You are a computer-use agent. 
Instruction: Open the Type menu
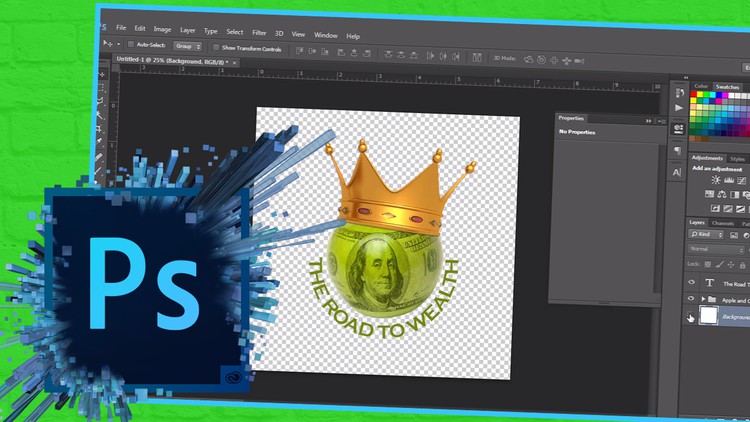click(x=210, y=31)
